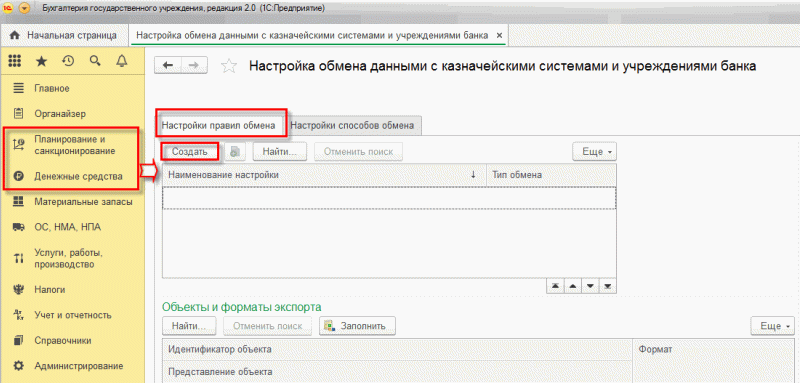Open Планирование и санкционирование section
800x383 pixels.
[x=73, y=145]
